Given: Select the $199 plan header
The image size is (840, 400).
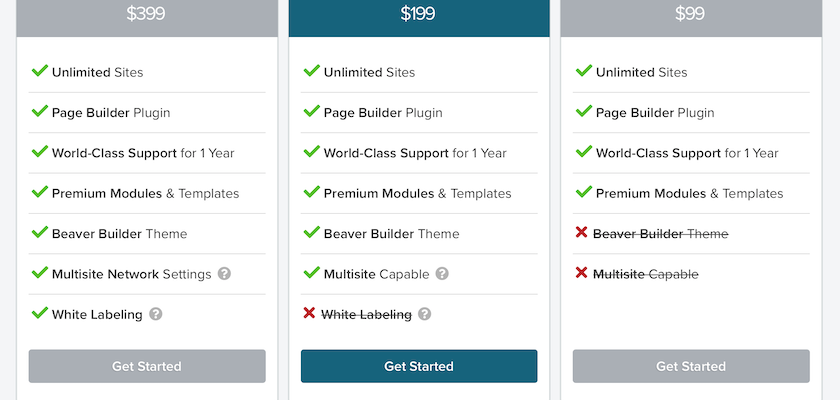Looking at the screenshot, I should click(x=418, y=15).
